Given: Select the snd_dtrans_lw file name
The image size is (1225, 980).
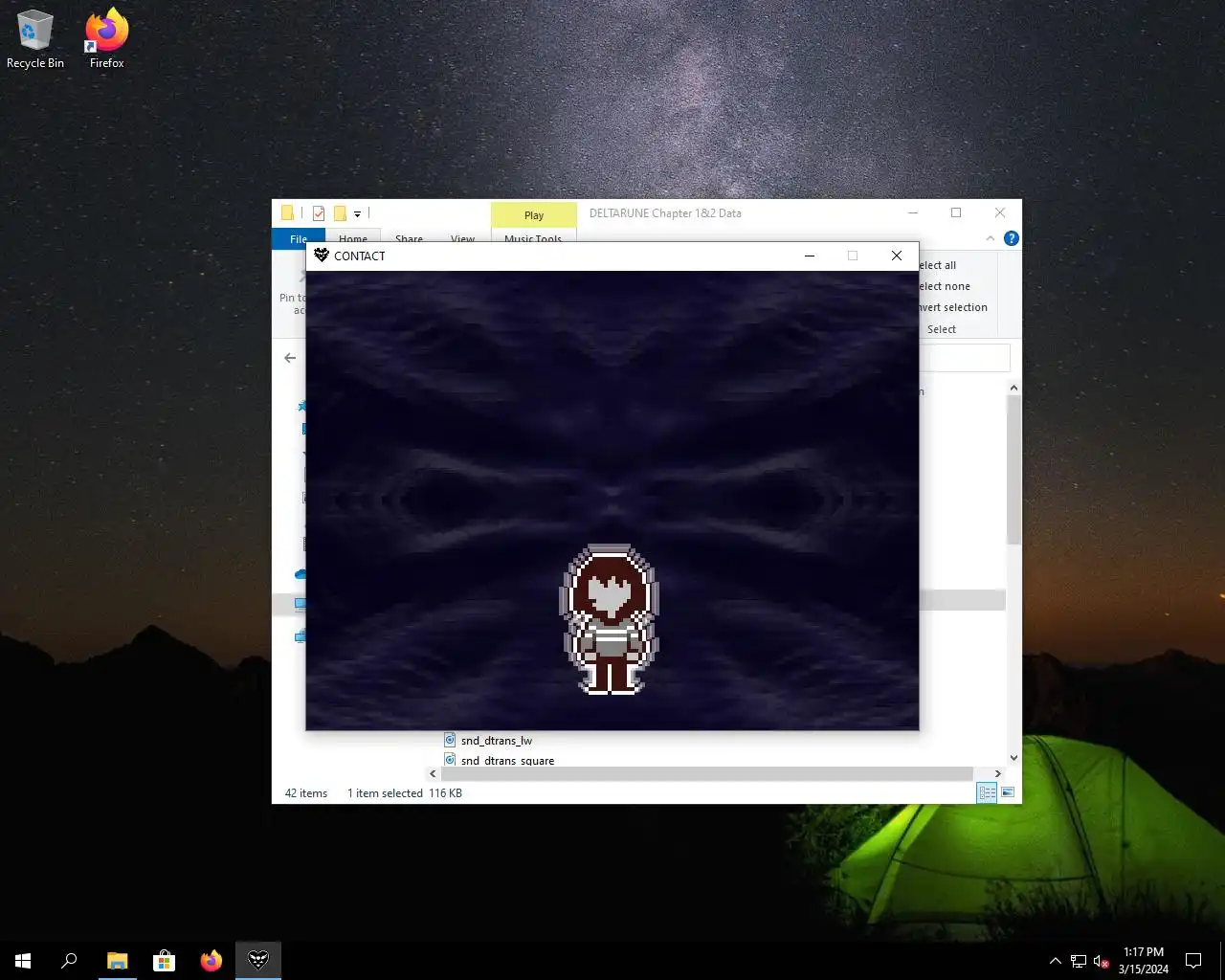Looking at the screenshot, I should (x=497, y=740).
